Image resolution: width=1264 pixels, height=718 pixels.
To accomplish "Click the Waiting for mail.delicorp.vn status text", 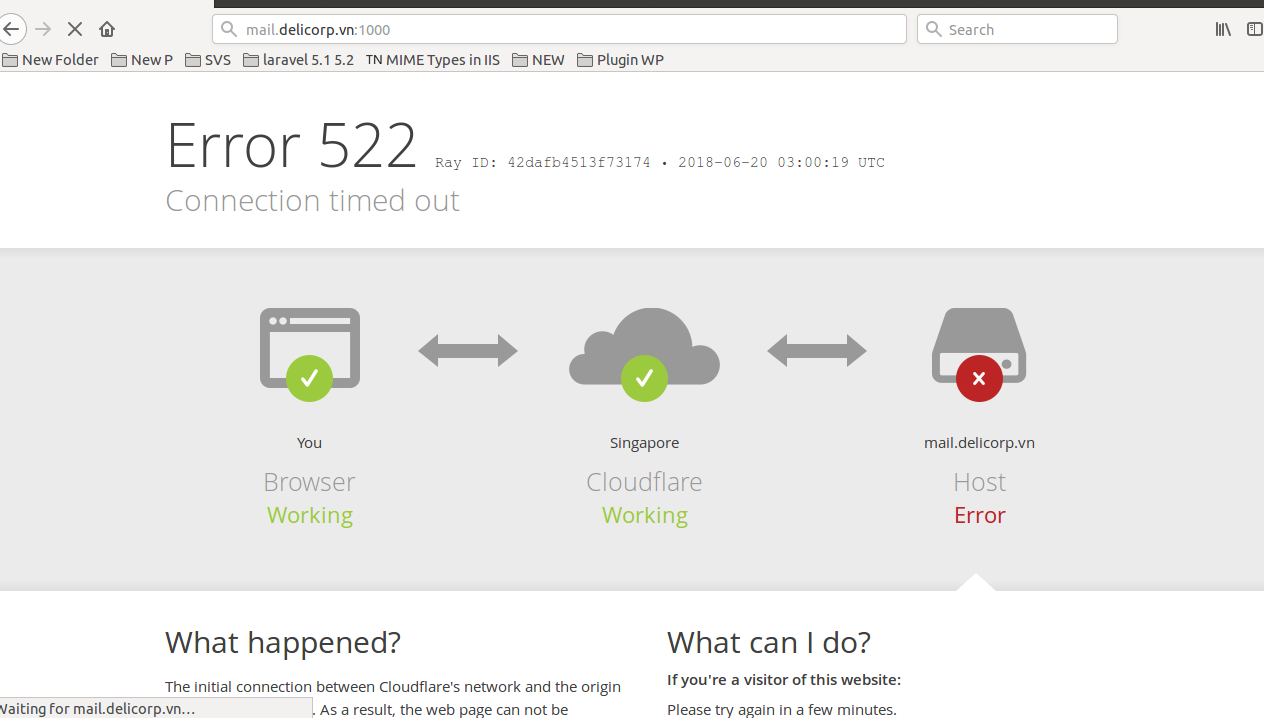I will [98, 709].
